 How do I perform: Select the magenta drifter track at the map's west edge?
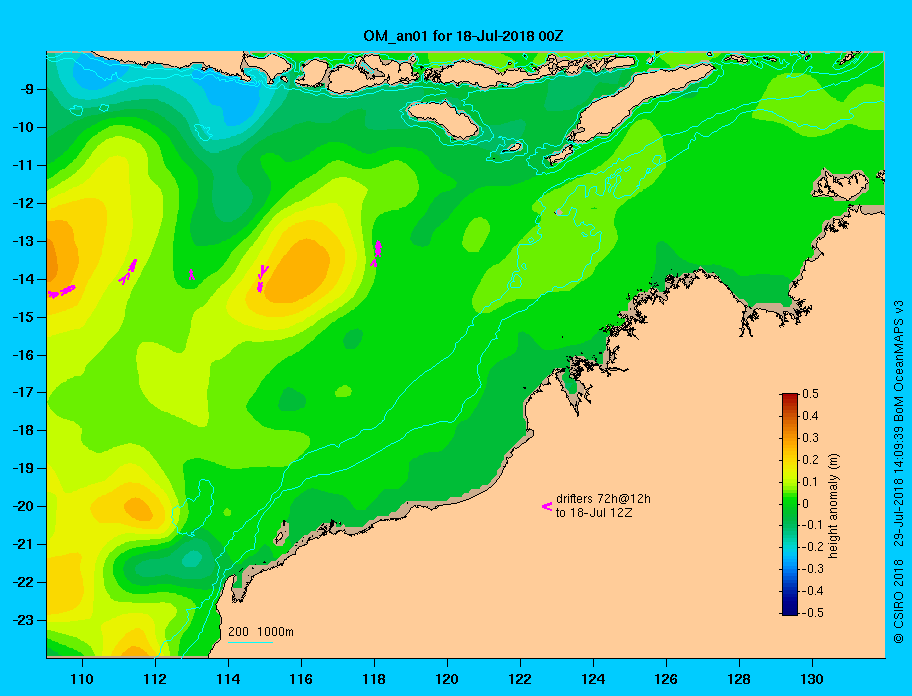click(x=62, y=291)
